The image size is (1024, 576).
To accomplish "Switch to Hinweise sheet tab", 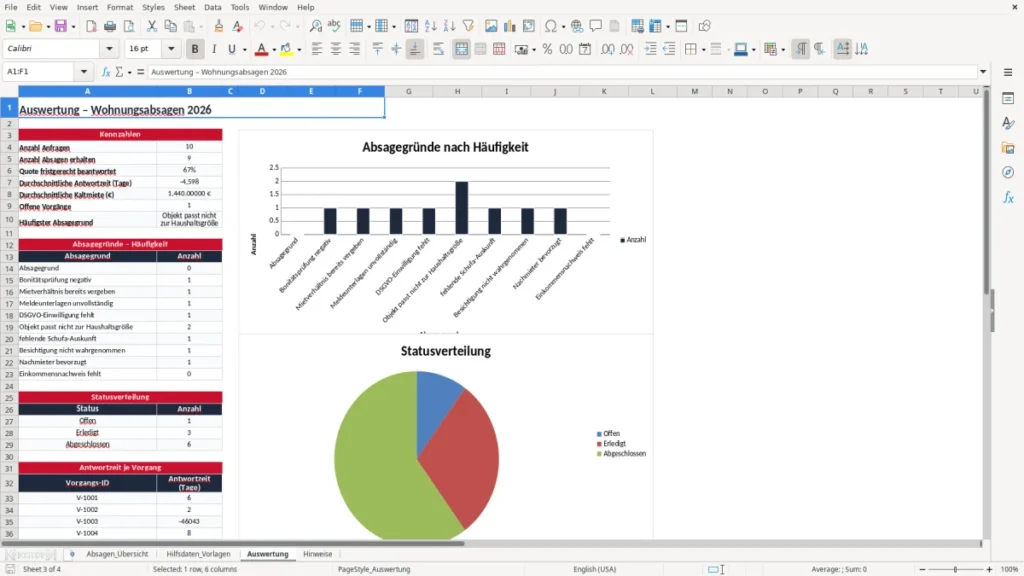I will [317, 554].
